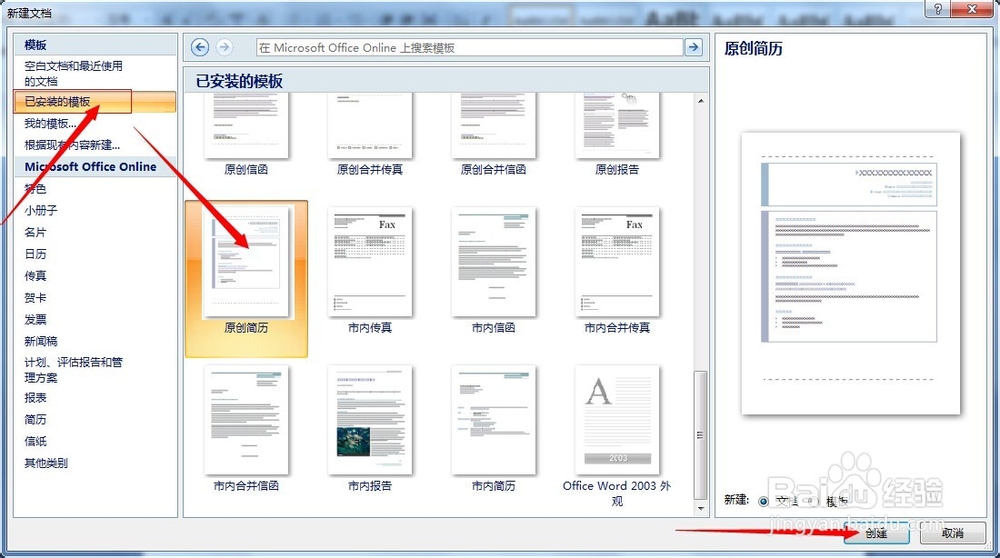
Task: Click the template list scrollbar thumb
Action: (700, 435)
